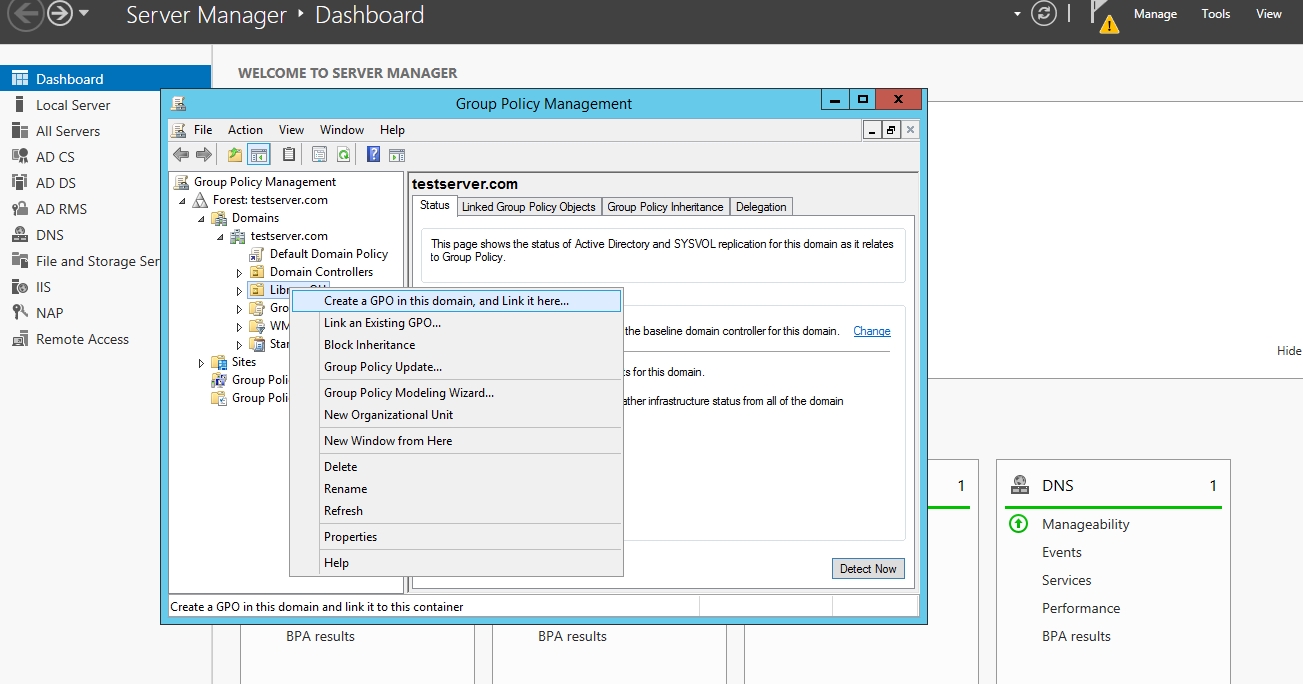Expand the Domain Controllers tree node
This screenshot has width=1303, height=684.
(x=239, y=272)
